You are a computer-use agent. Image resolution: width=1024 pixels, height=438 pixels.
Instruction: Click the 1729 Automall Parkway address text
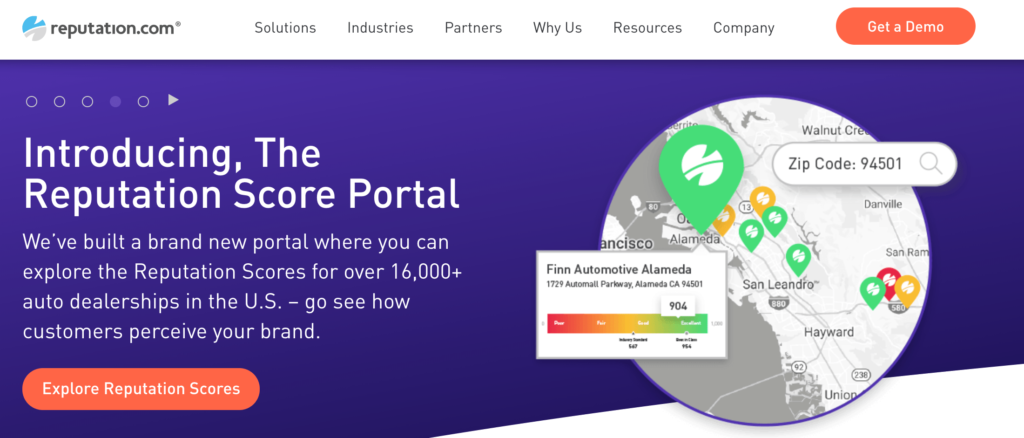(624, 285)
